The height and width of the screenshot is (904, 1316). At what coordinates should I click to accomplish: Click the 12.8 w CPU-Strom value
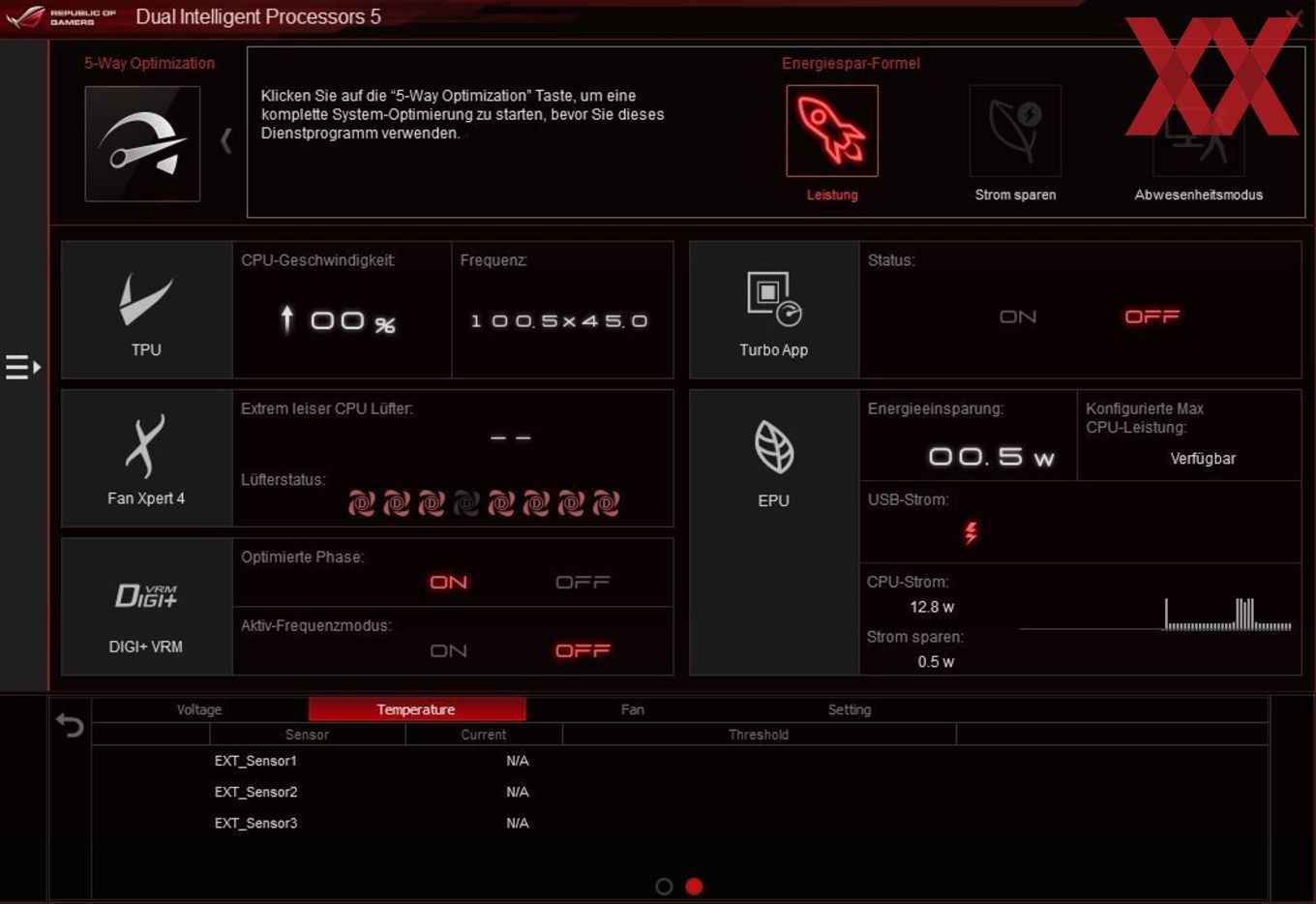[x=932, y=607]
